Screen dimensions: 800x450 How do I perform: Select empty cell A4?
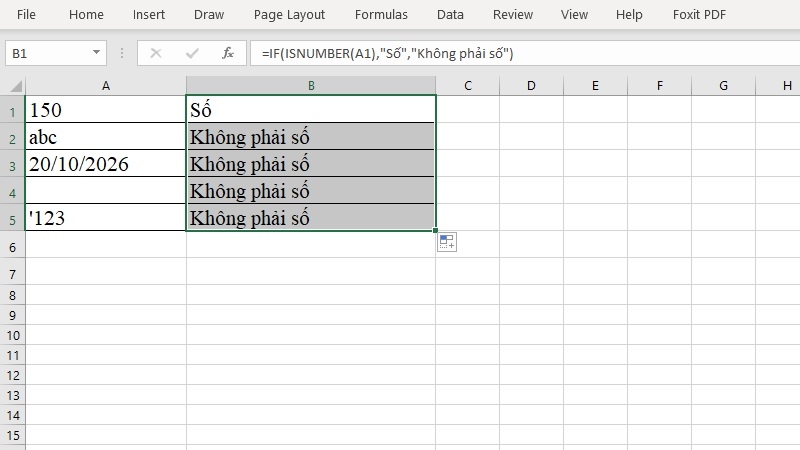(106, 190)
